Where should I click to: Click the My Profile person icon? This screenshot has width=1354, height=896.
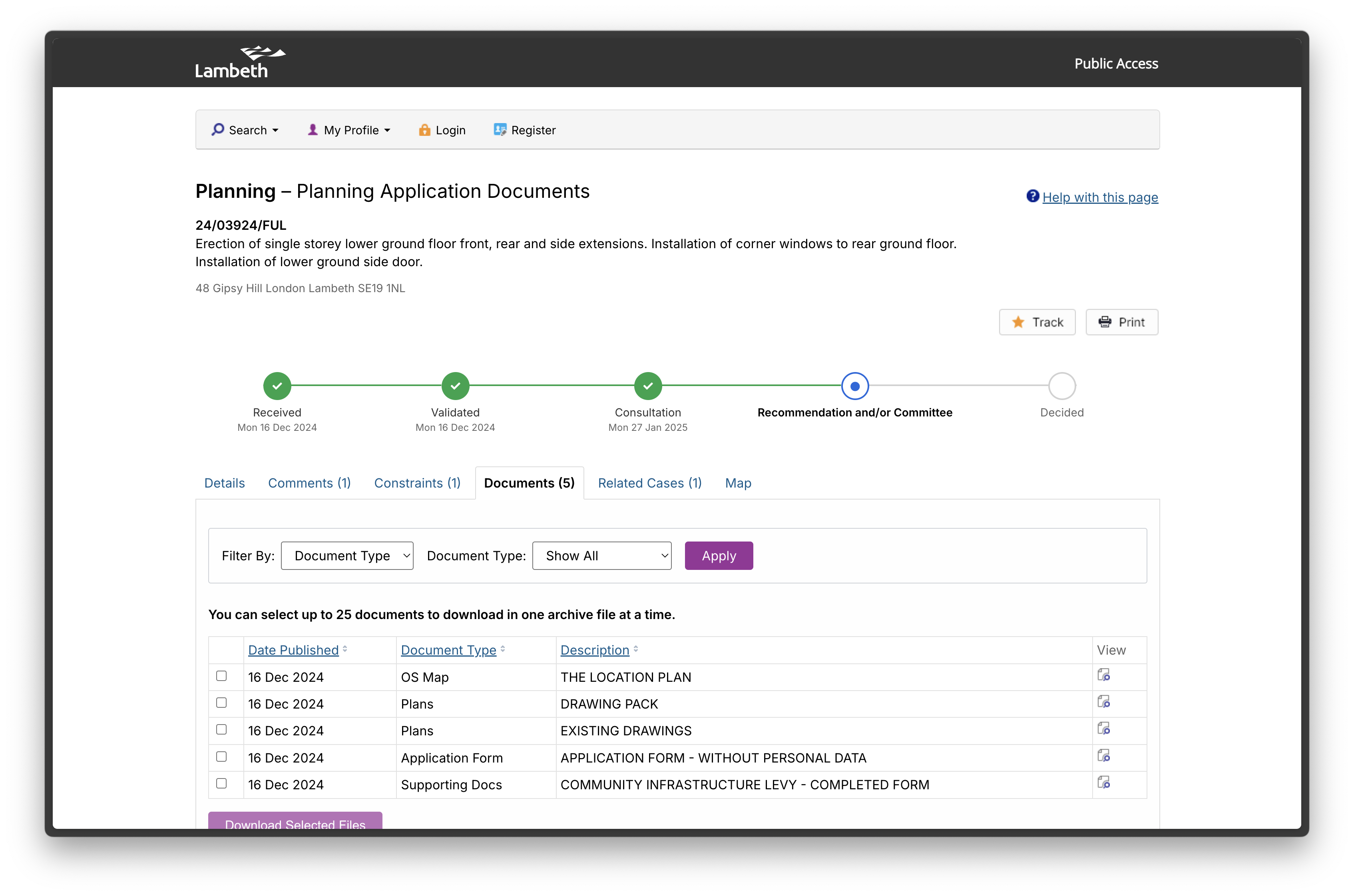coord(313,130)
